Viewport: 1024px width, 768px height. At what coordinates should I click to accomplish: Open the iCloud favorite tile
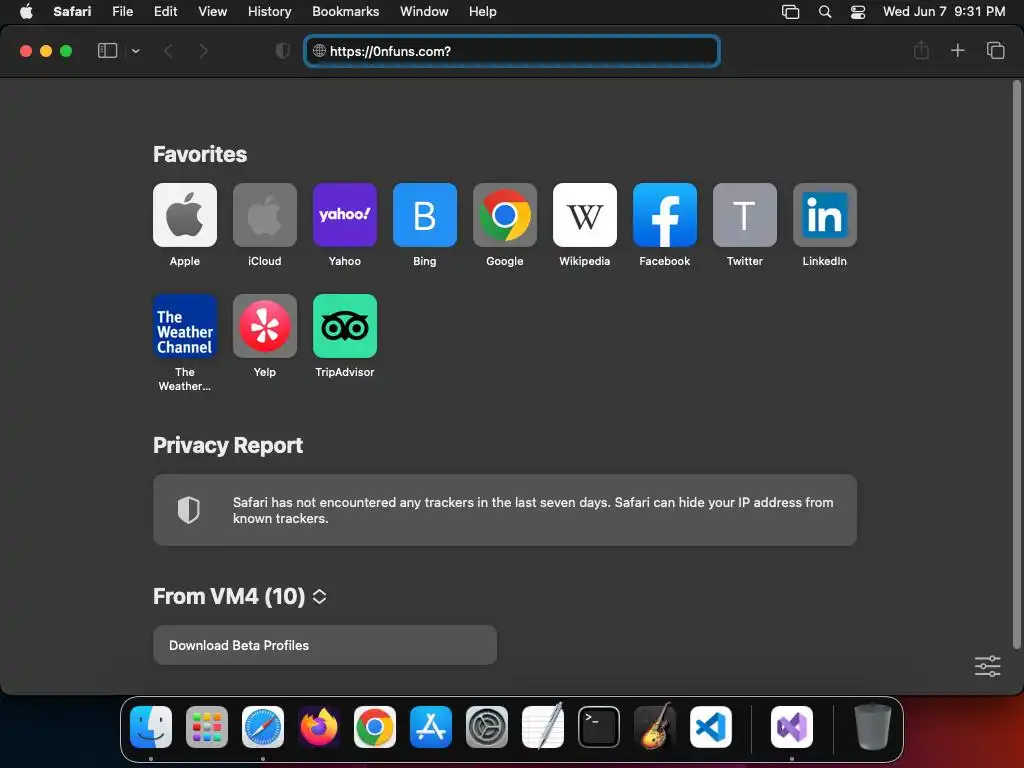(264, 215)
